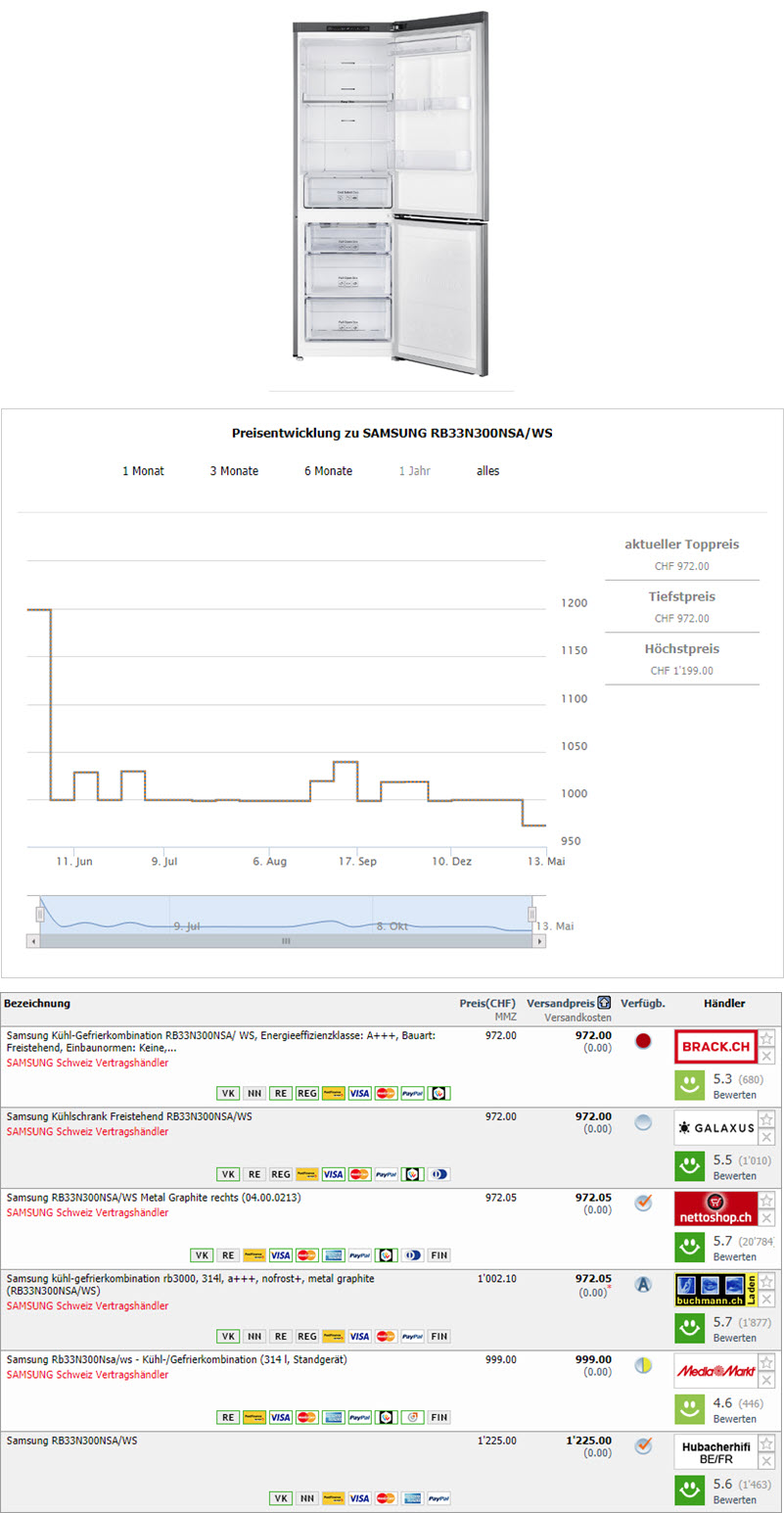Click the star icon beside GALAXUS logo
The image size is (784, 1513).
pyautogui.click(x=767, y=1119)
